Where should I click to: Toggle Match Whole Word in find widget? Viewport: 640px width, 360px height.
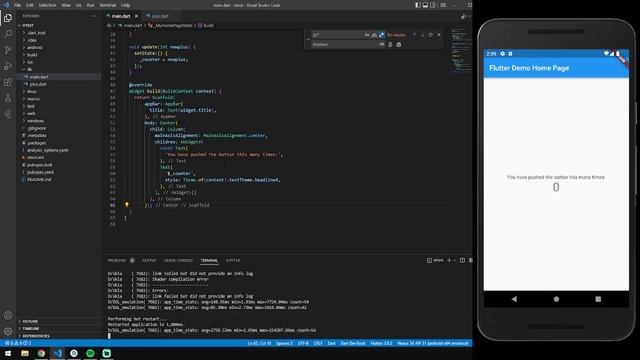(374, 35)
